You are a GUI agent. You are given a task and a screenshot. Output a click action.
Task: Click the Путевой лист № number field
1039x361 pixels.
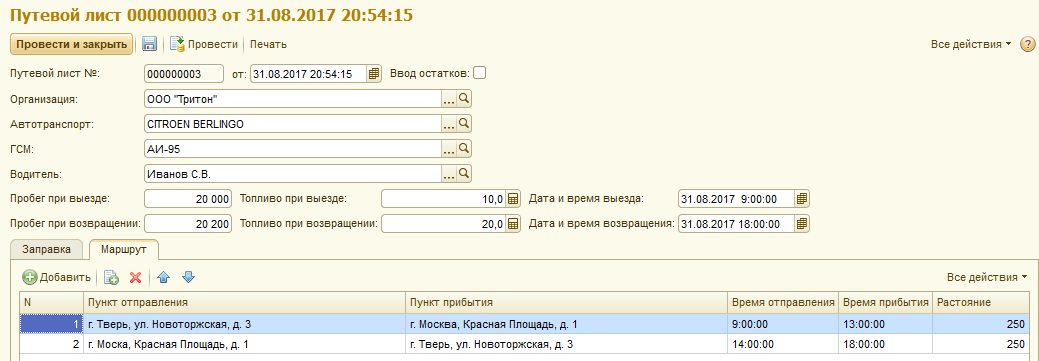[184, 74]
